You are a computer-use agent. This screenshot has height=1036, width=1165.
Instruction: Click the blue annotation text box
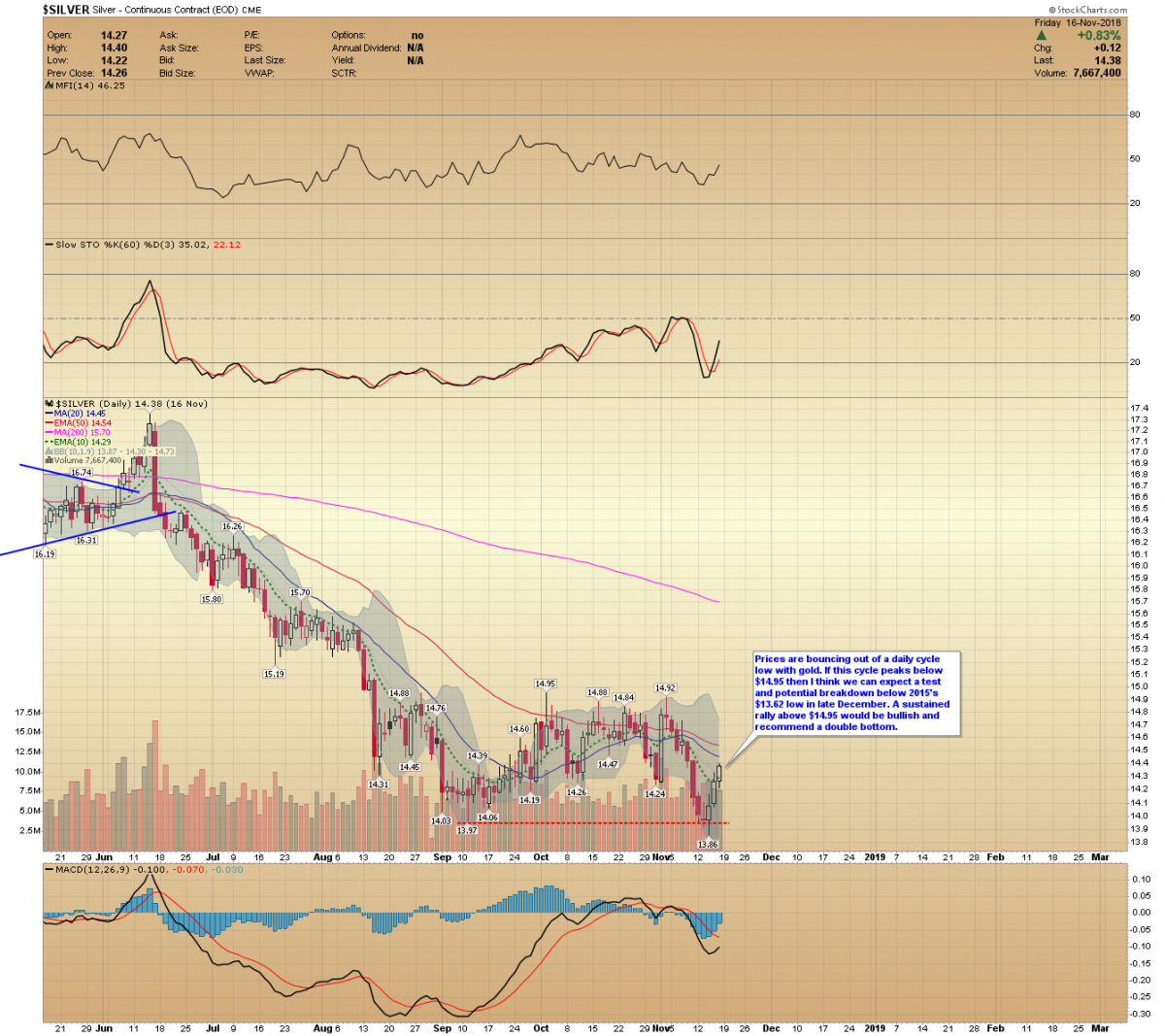(854, 693)
